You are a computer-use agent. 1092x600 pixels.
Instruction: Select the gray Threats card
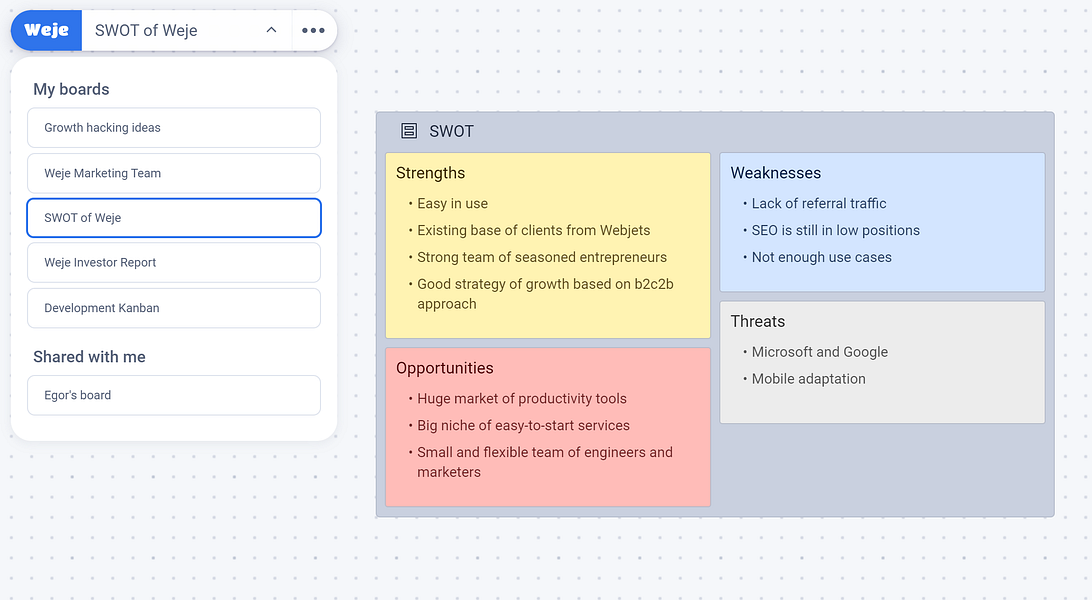pos(882,362)
